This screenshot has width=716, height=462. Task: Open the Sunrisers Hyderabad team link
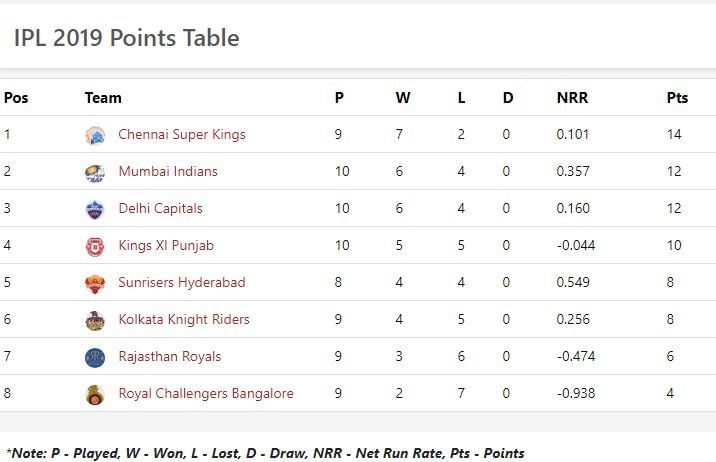[x=181, y=282]
